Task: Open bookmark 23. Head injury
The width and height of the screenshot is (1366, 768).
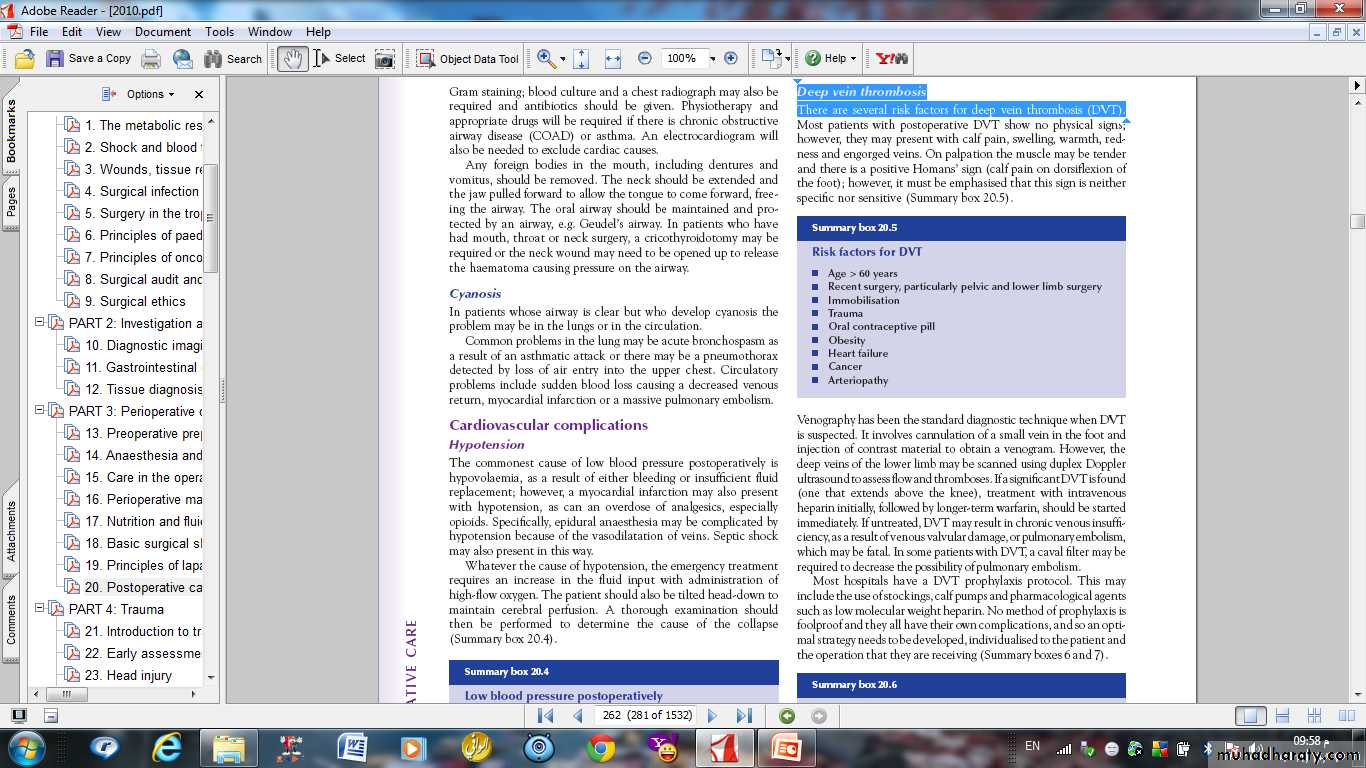Action: pyautogui.click(x=128, y=675)
